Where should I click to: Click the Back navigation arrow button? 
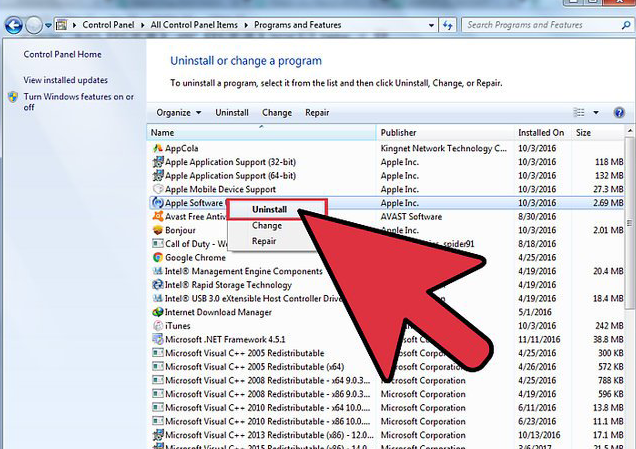click(14, 26)
